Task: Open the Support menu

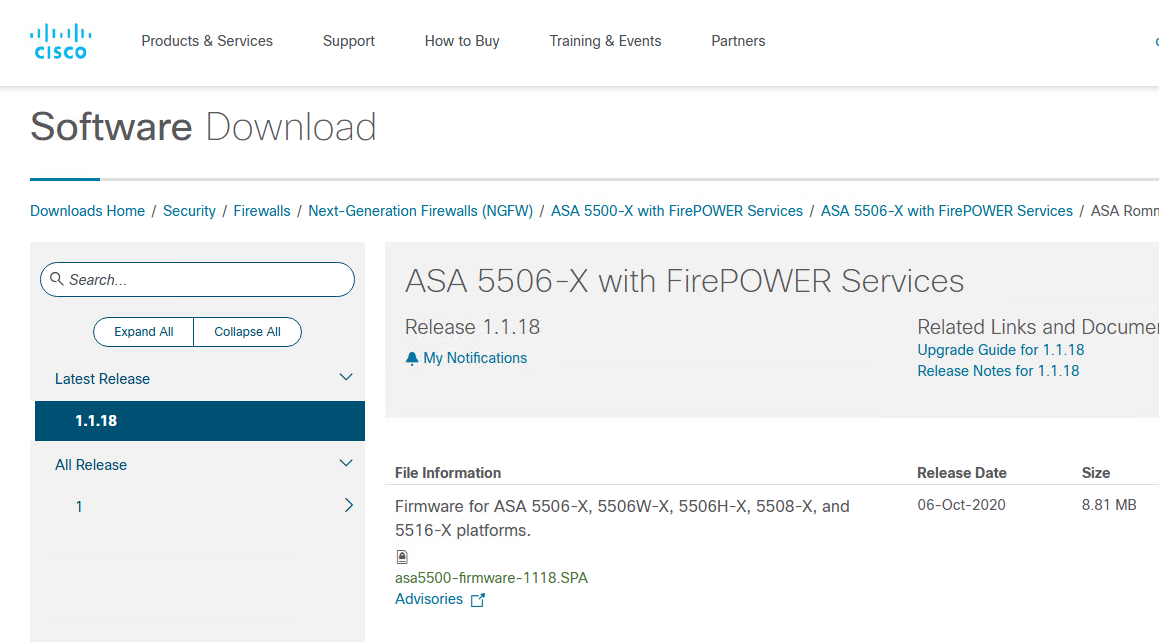Action: (x=349, y=41)
